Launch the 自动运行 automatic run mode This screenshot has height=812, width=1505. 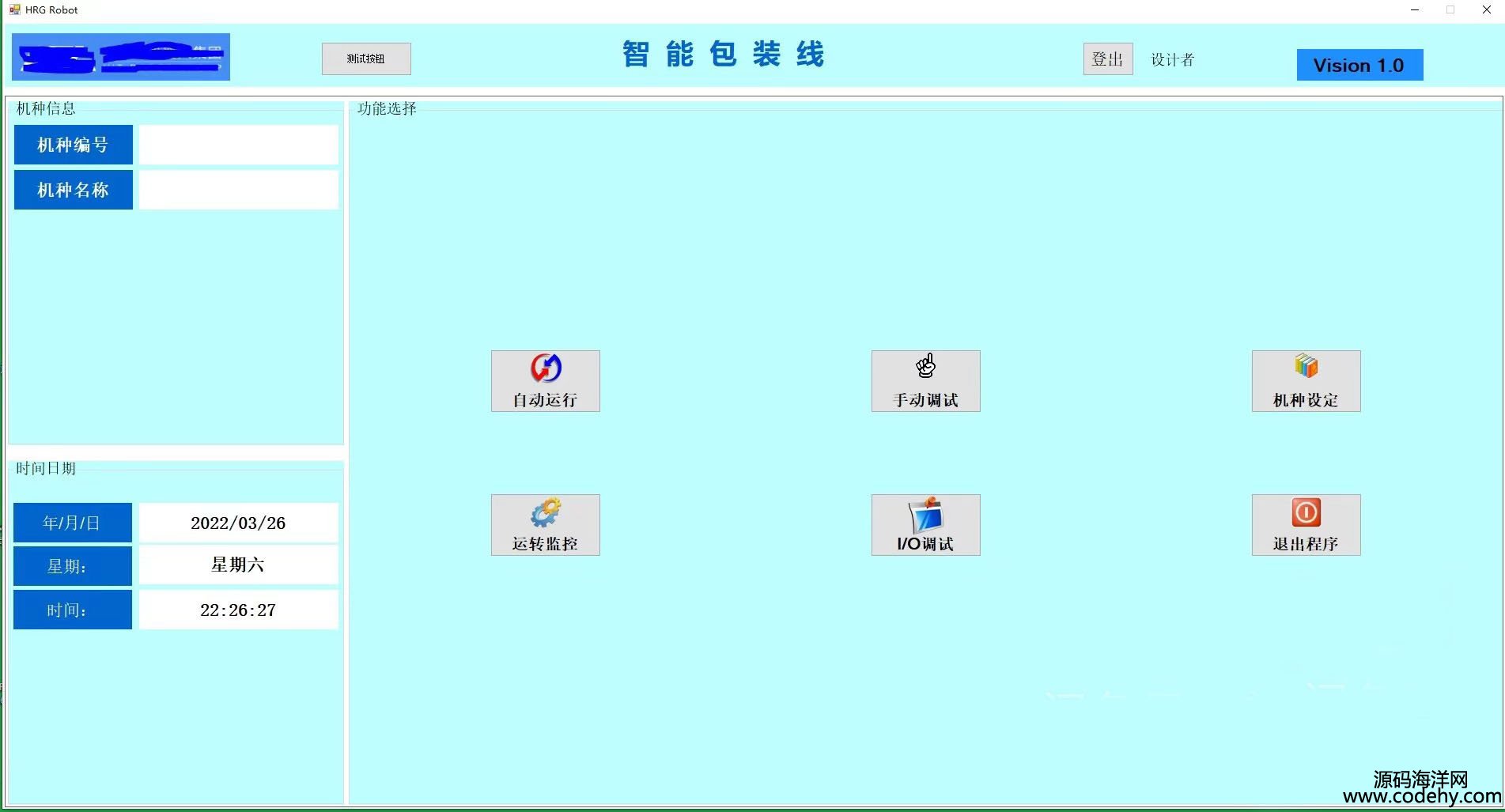point(545,381)
